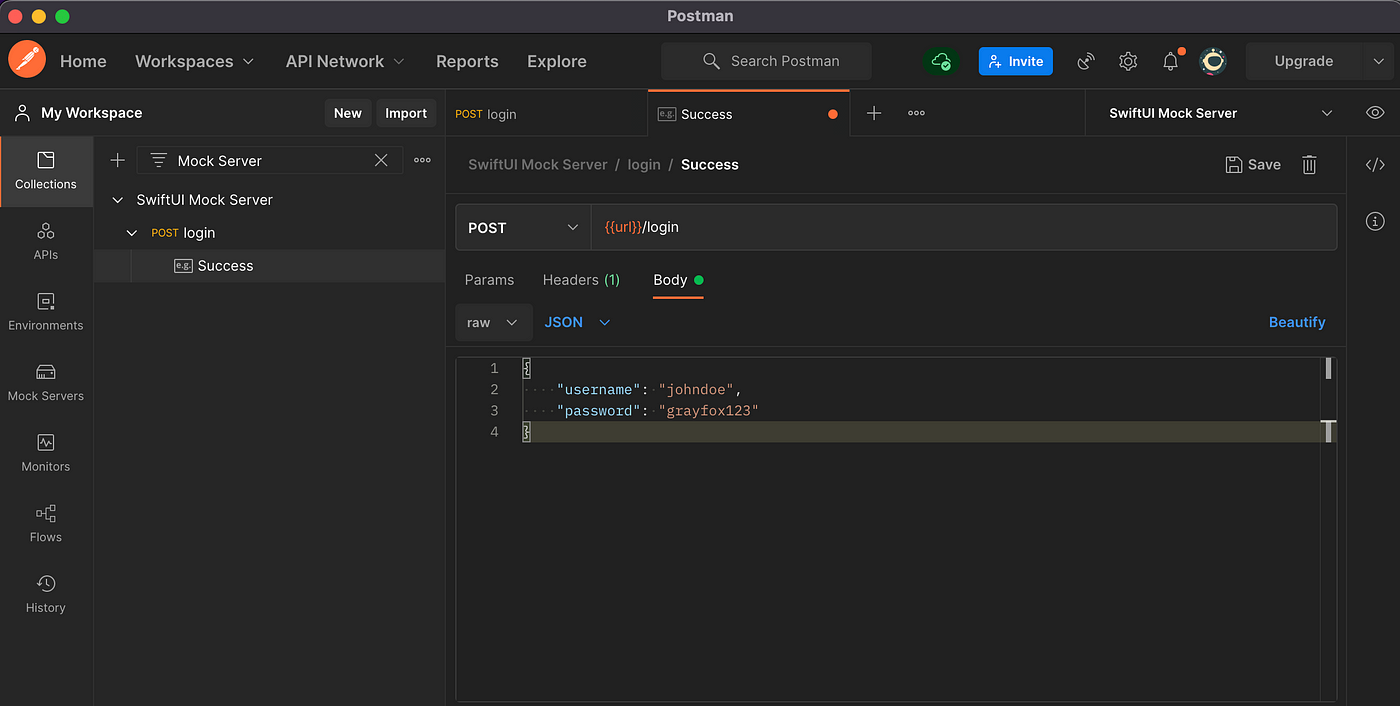
Task: Open the Collections sidebar panel
Action: 46,171
